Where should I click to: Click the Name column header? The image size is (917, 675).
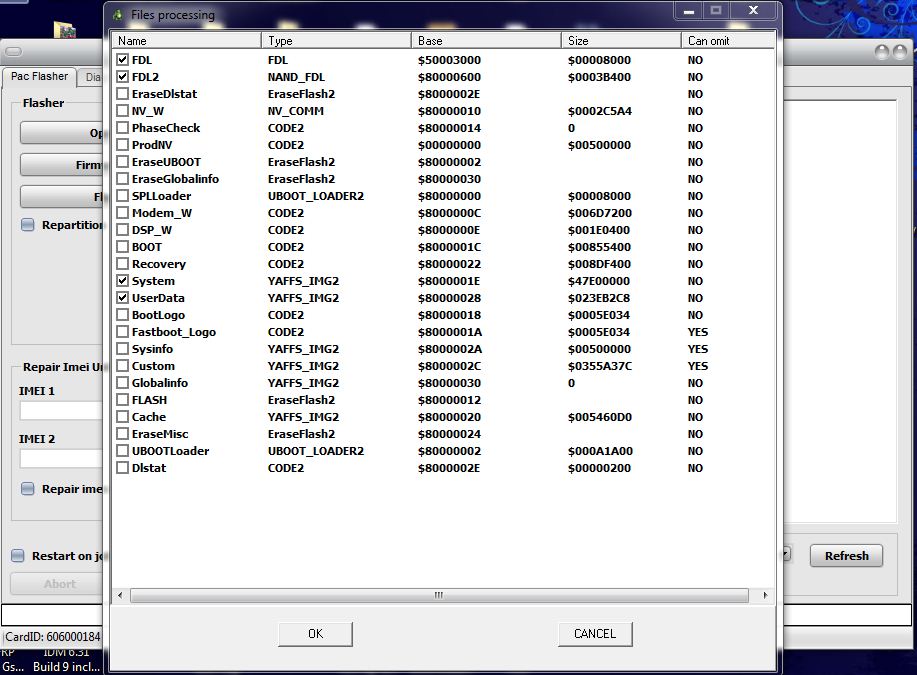point(186,40)
